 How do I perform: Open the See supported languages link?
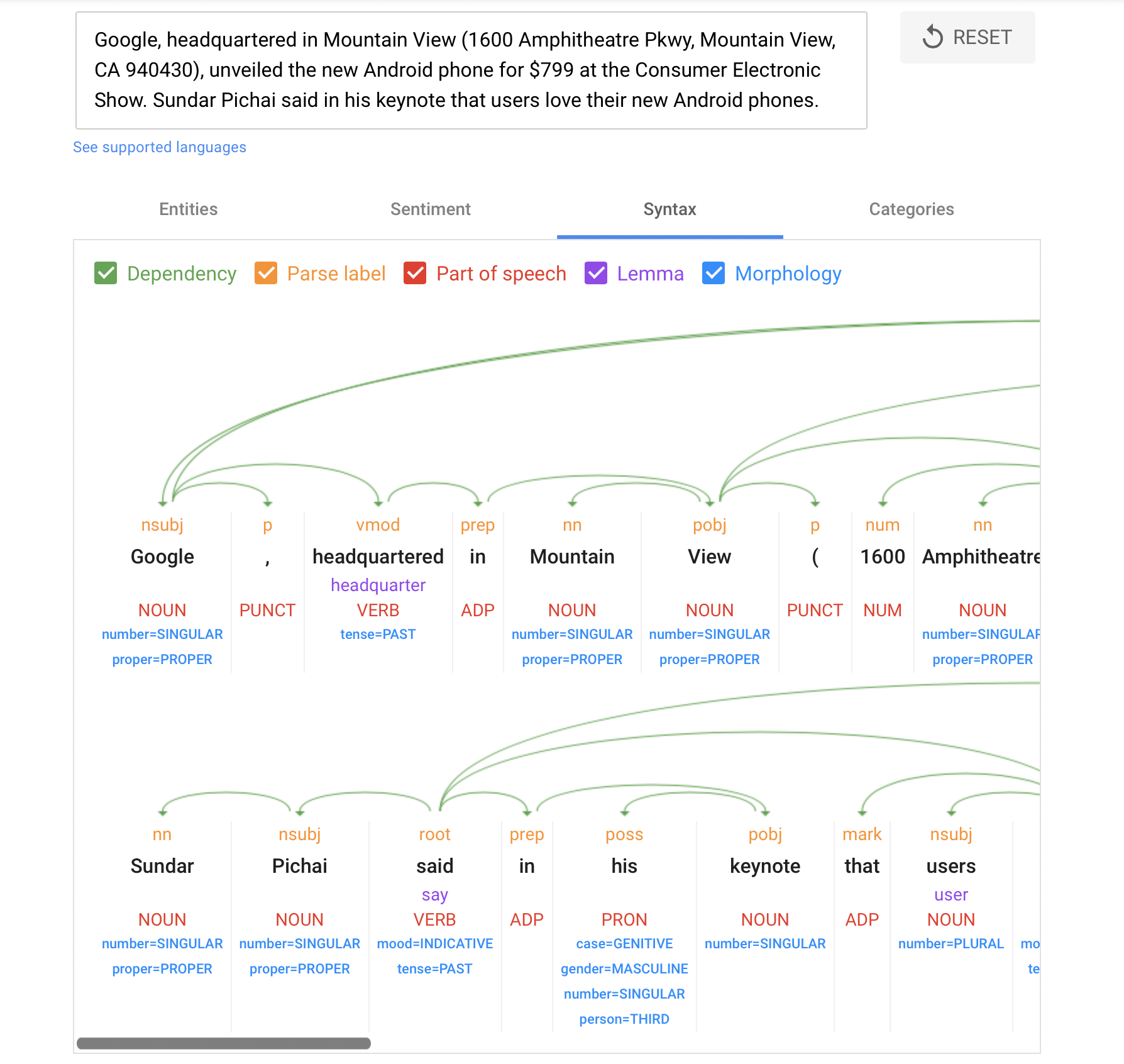click(x=160, y=147)
